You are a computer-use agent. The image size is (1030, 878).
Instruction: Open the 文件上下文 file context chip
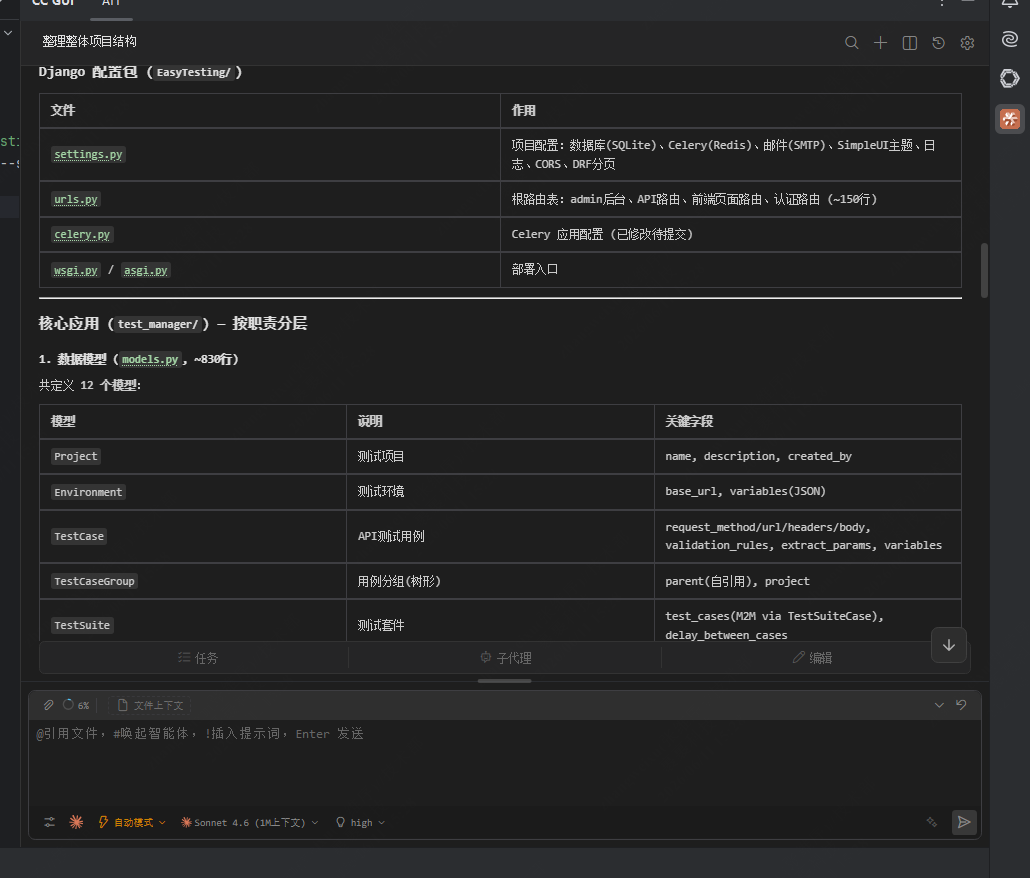coord(150,705)
